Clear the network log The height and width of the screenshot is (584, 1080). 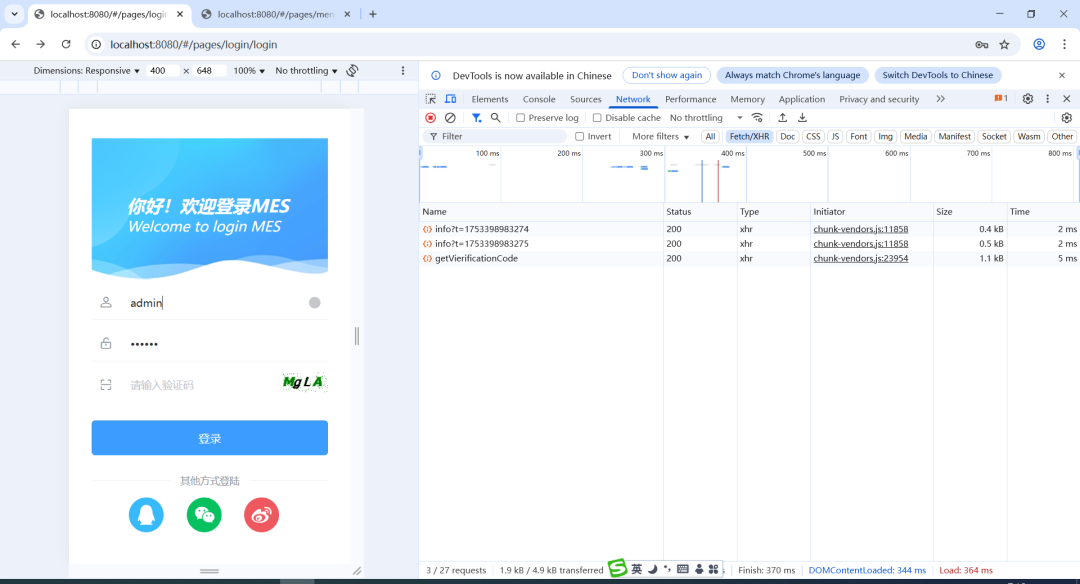click(x=450, y=118)
